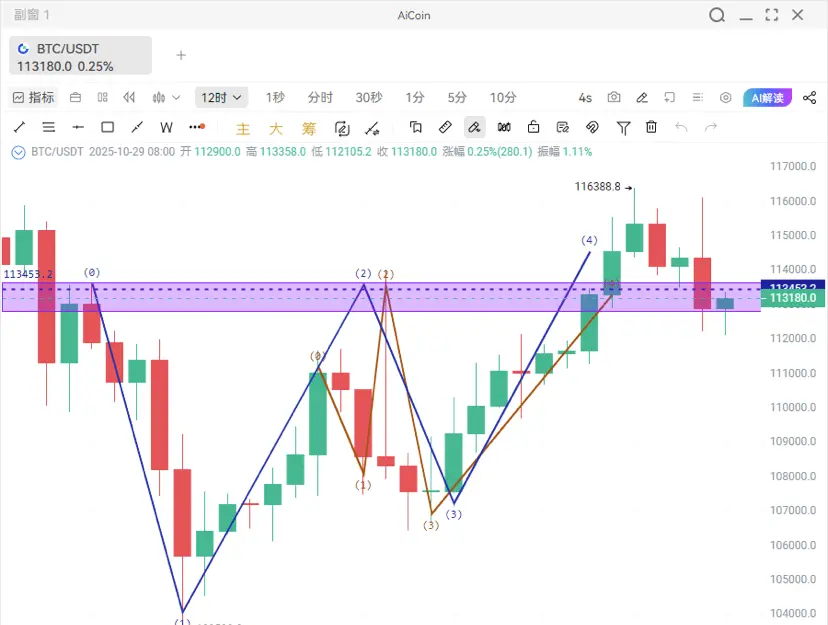Select the BTC/USDT chart tab
This screenshot has height=625, width=828.
[80, 55]
